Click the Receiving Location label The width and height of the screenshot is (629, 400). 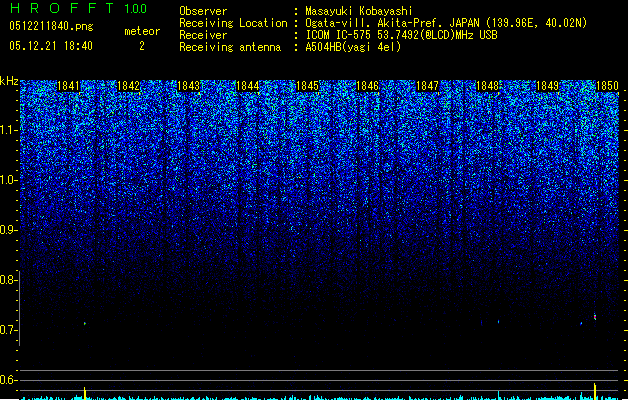pos(233,23)
